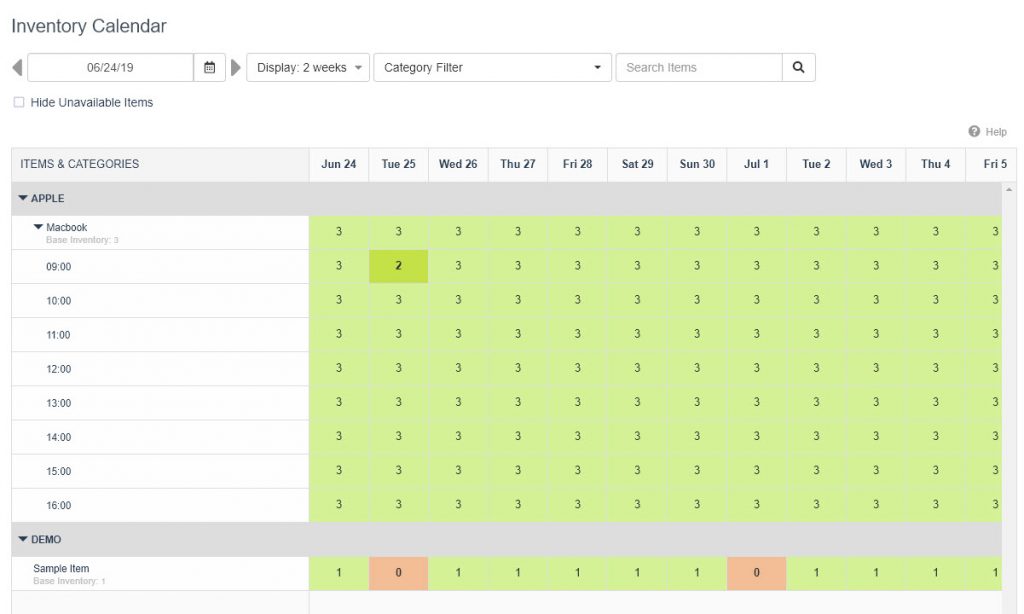This screenshot has width=1024, height=614.
Task: Select the 14:00 cell for Wed 26
Action: 458,436
